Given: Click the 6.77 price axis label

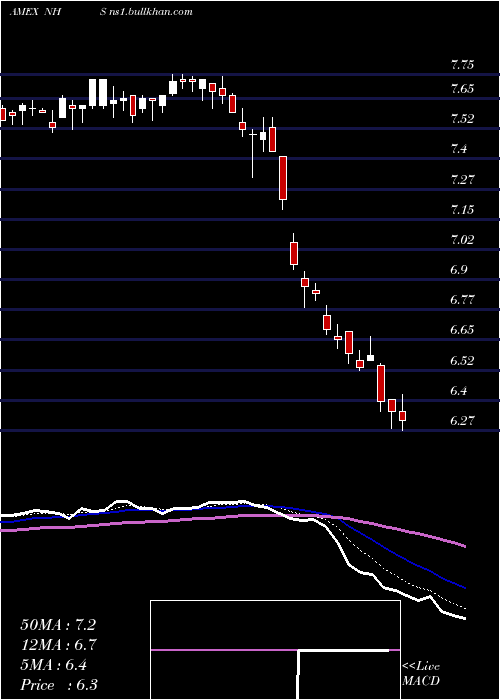Looking at the screenshot, I should click(x=462, y=300).
